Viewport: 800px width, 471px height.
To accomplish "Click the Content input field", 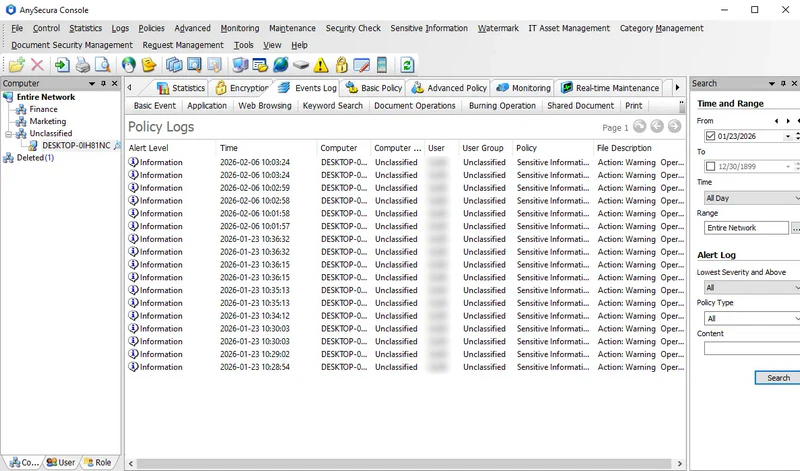I will pyautogui.click(x=752, y=349).
